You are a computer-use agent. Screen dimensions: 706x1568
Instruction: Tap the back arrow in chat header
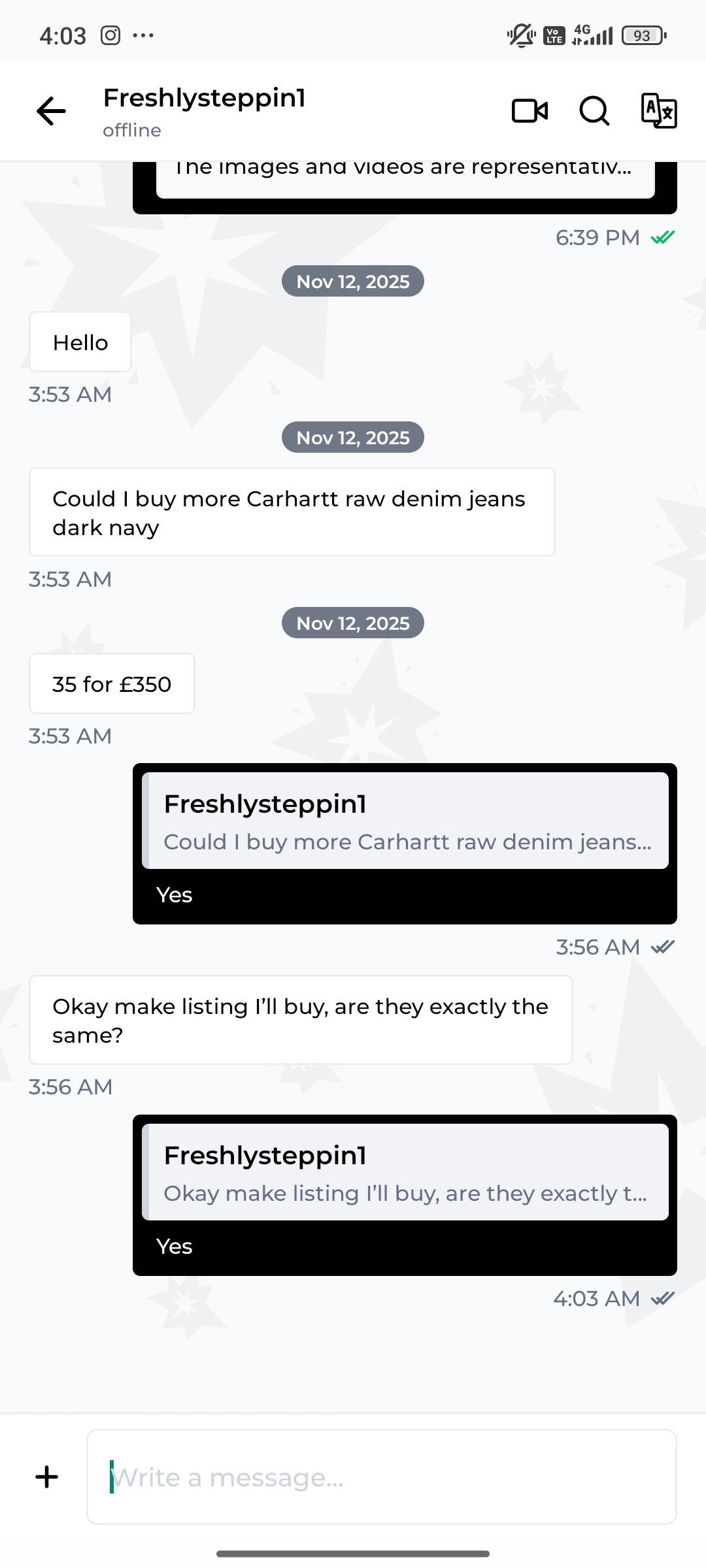[51, 111]
